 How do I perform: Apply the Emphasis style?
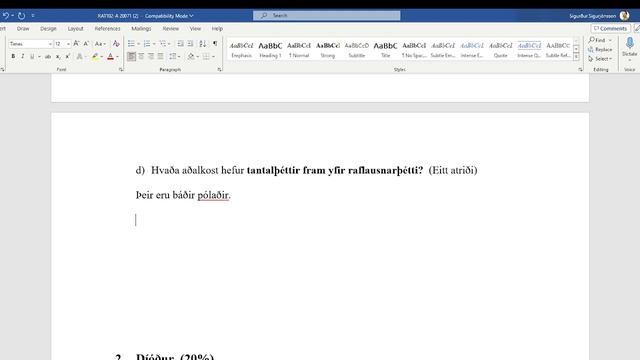(241, 50)
